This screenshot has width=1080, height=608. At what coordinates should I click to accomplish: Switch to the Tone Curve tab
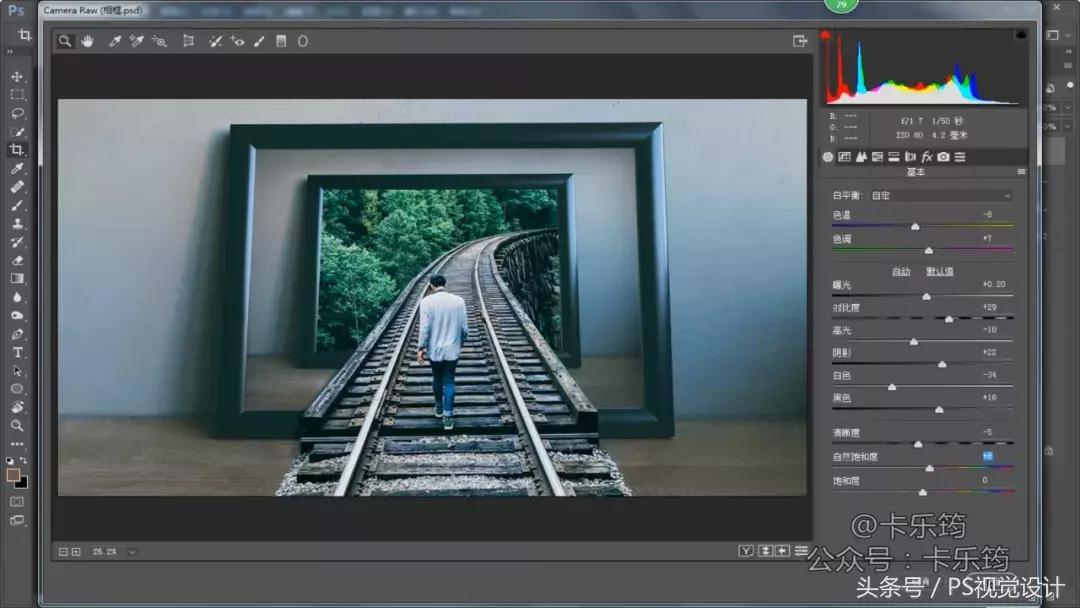click(x=844, y=157)
